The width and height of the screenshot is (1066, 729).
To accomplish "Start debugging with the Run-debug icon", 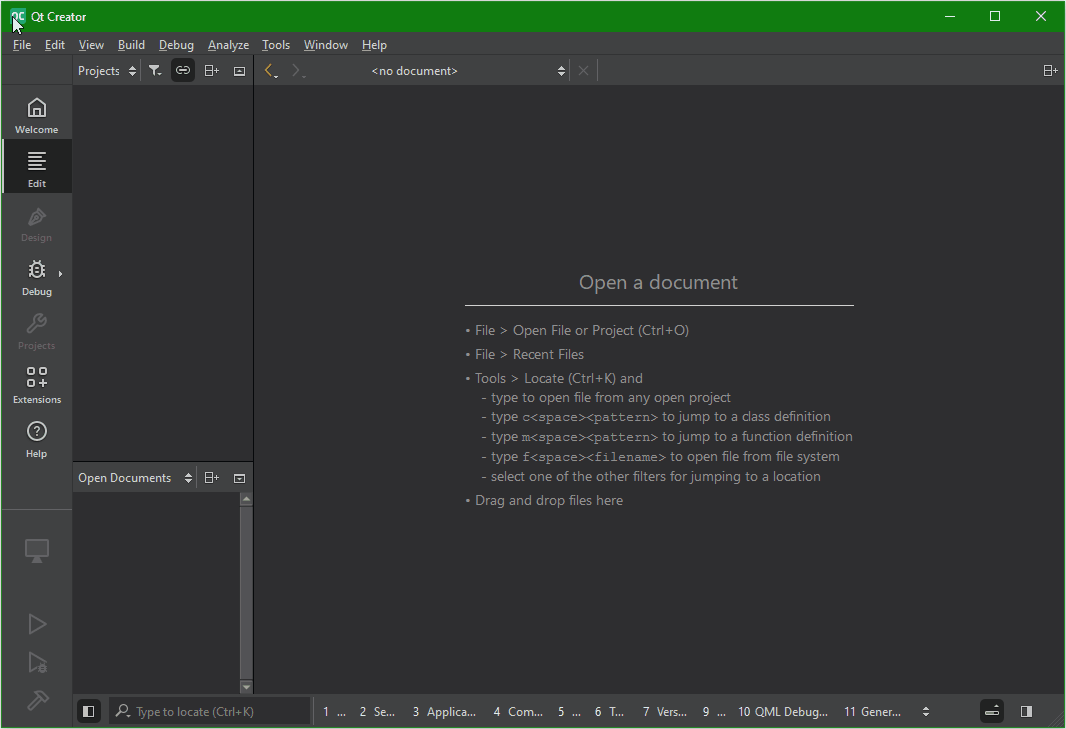I will (37, 662).
